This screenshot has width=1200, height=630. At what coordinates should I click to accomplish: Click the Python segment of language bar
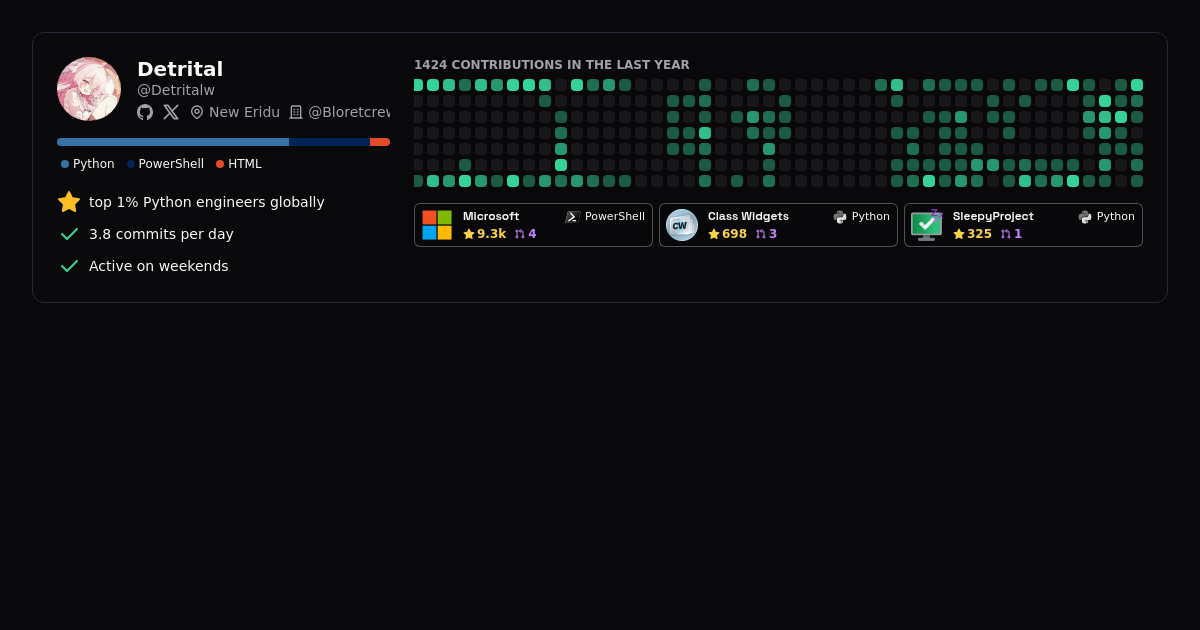point(173,142)
